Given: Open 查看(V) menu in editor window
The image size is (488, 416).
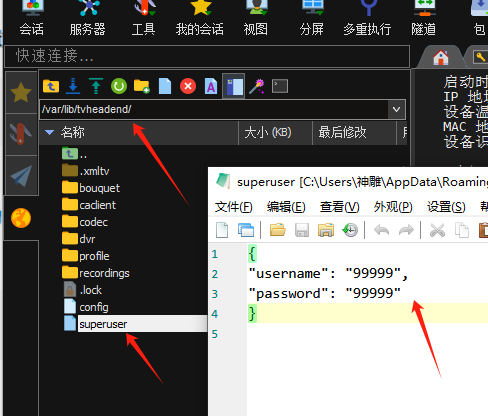Looking at the screenshot, I should [340, 207].
